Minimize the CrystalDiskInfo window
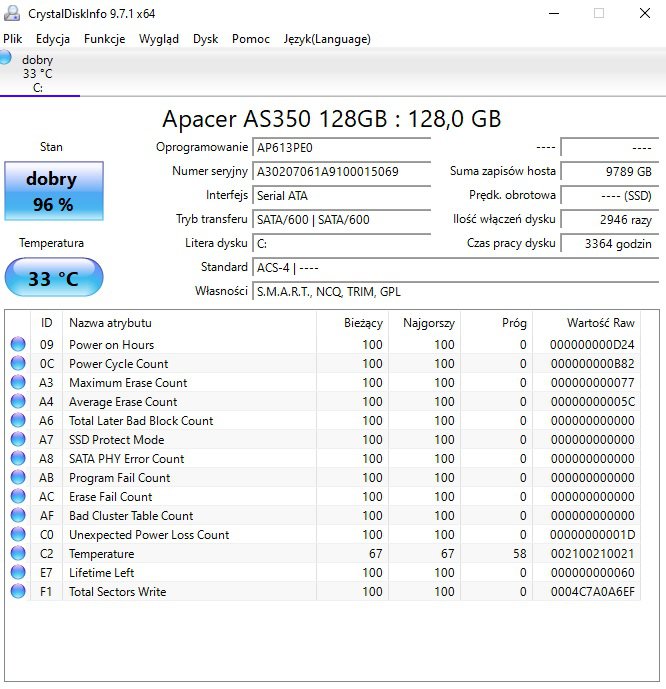Image resolution: width=666 pixels, height=689 pixels. 554,13
